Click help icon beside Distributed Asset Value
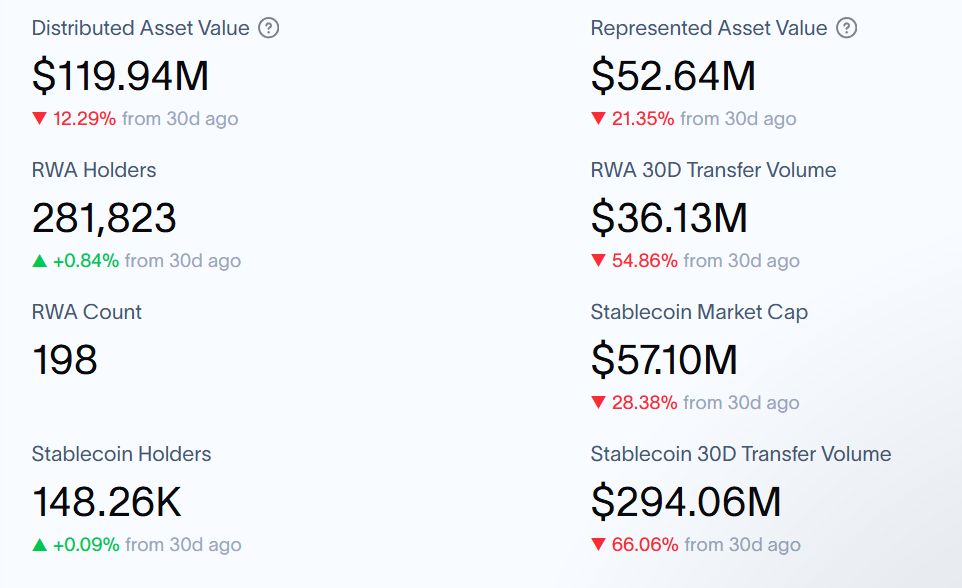The height and width of the screenshot is (588, 962). pos(268,28)
